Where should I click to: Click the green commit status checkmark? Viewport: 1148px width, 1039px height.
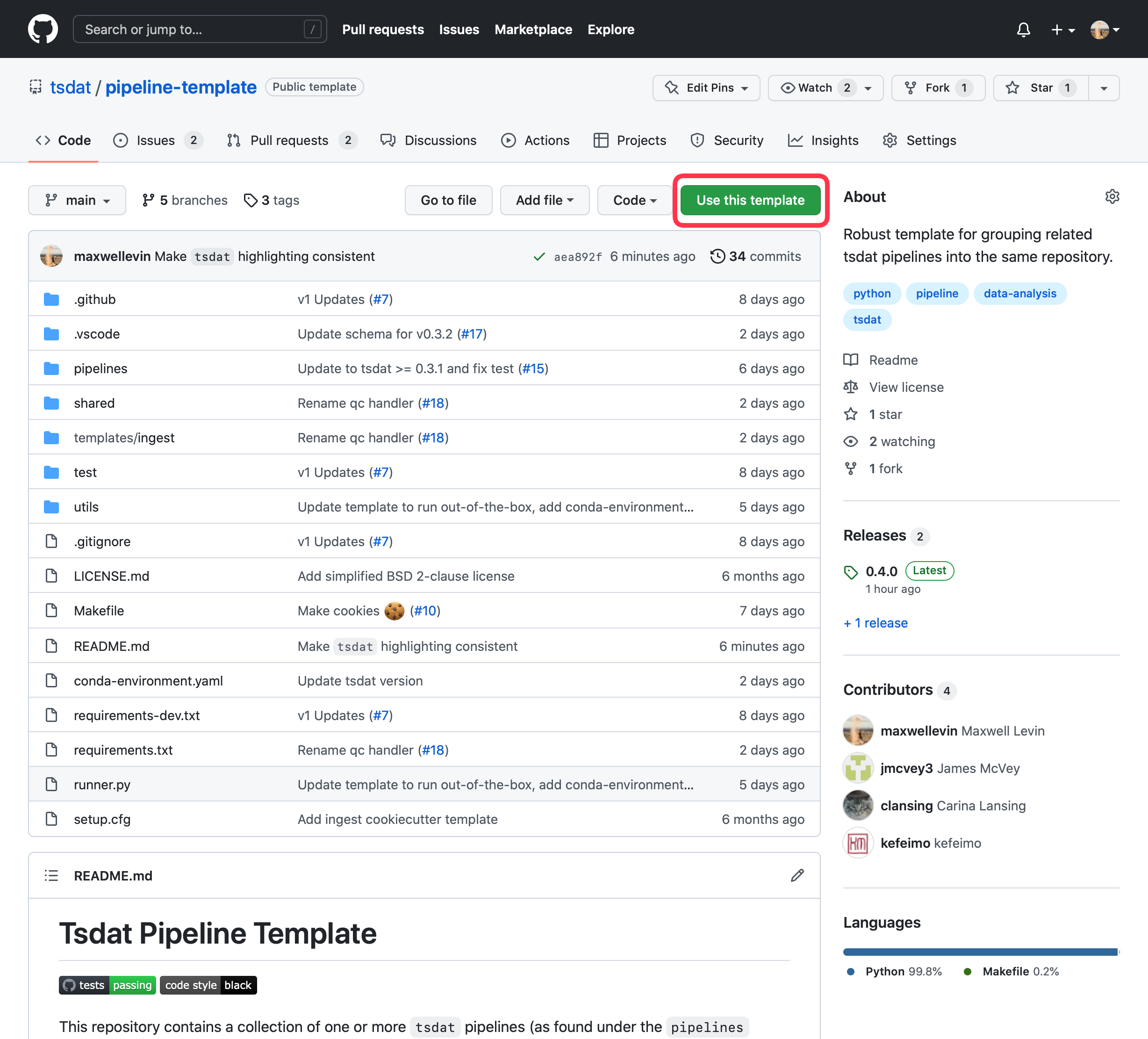point(539,257)
